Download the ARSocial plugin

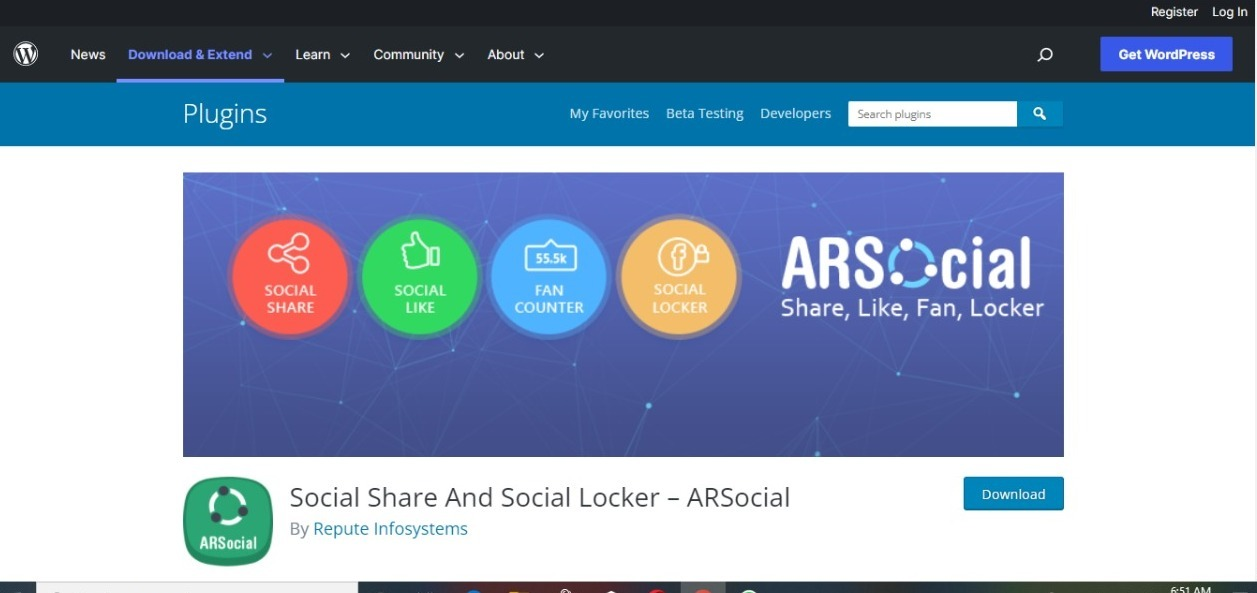pyautogui.click(x=1013, y=493)
